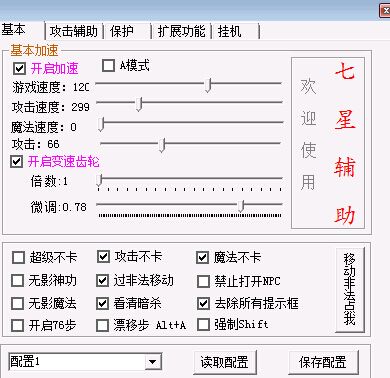This screenshot has height=378, width=390.
Task: Check the 漂移步 Alt+A option
Action: pyautogui.click(x=102, y=325)
